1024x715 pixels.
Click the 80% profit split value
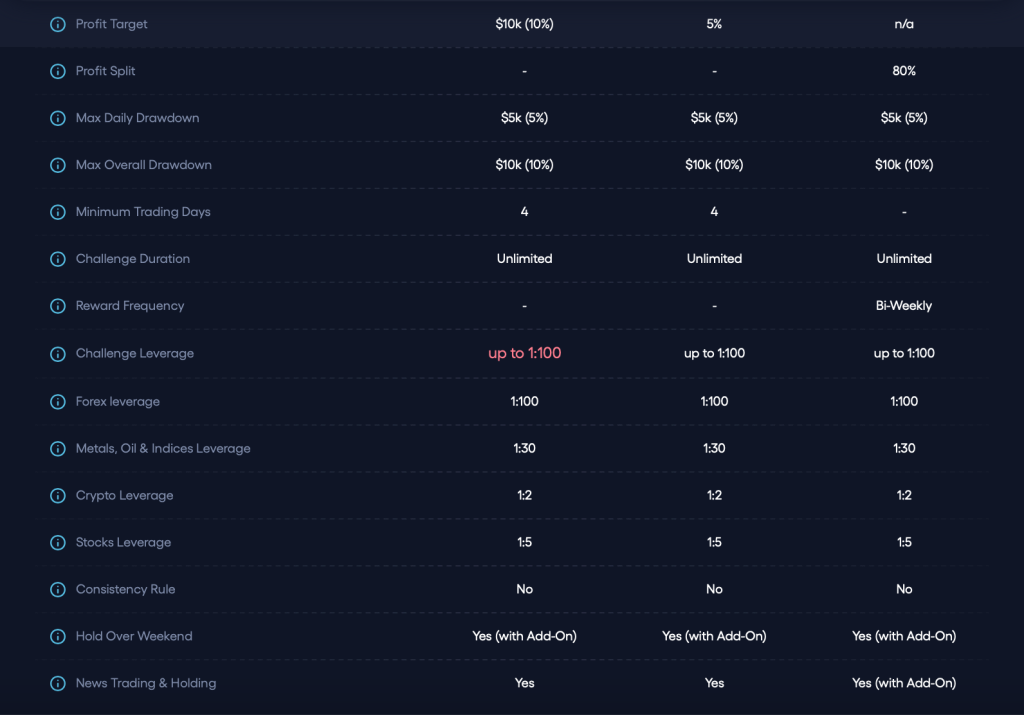point(903,71)
